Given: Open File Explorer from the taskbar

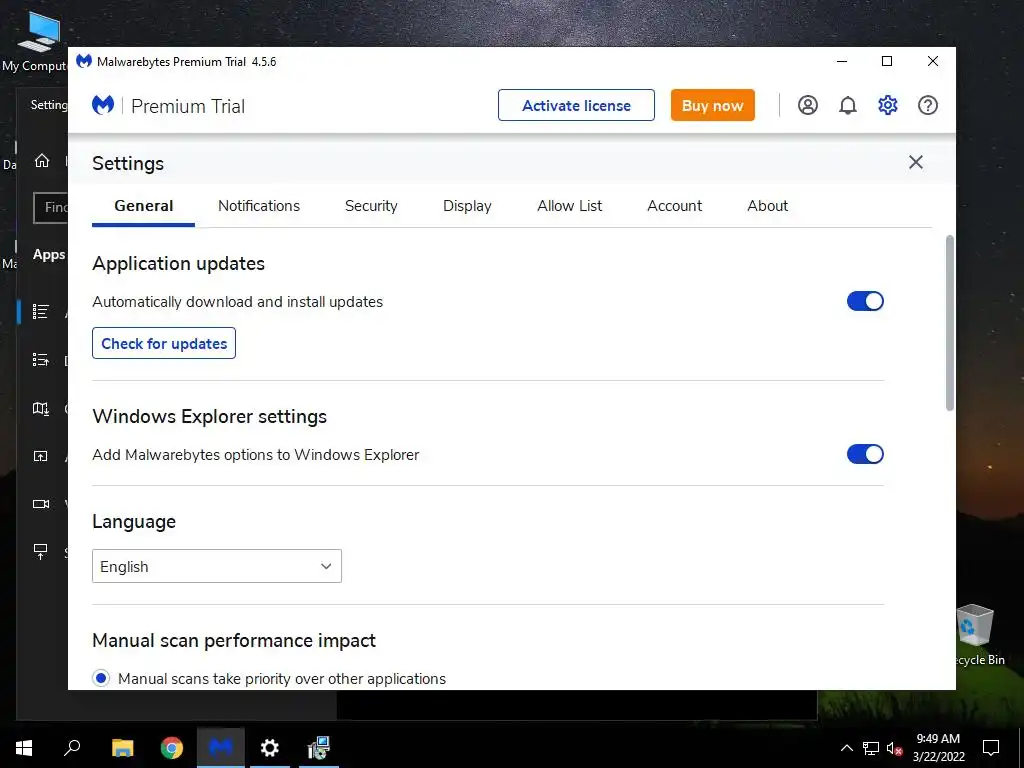Looking at the screenshot, I should click(x=122, y=748).
